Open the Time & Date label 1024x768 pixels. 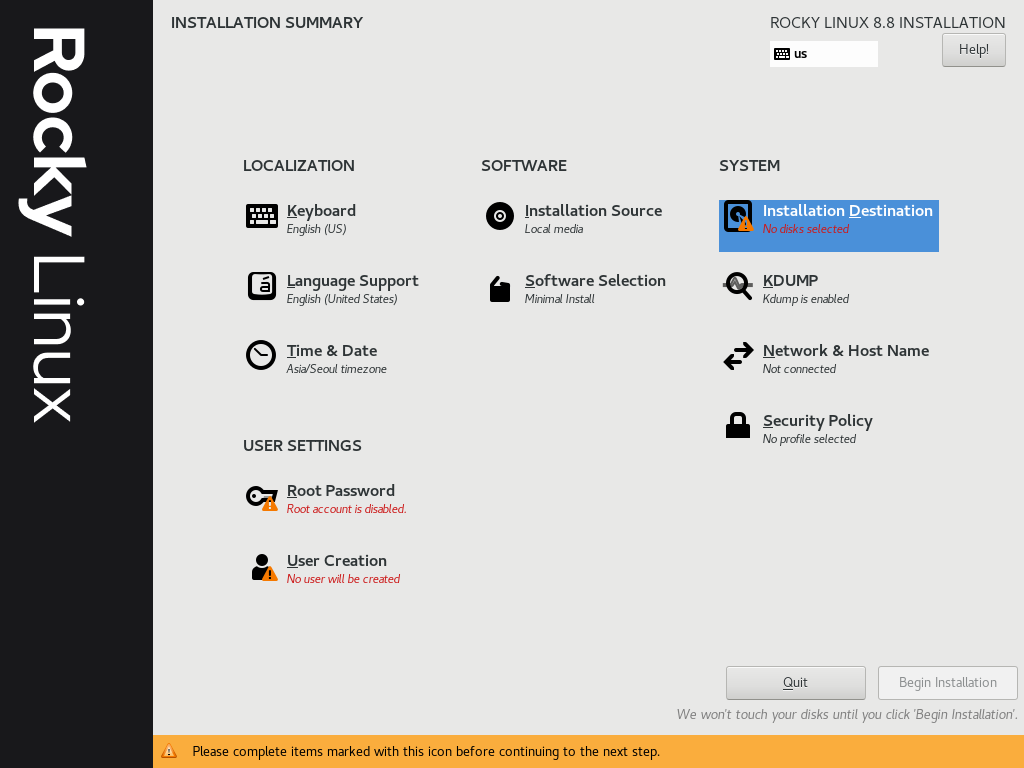point(332,351)
